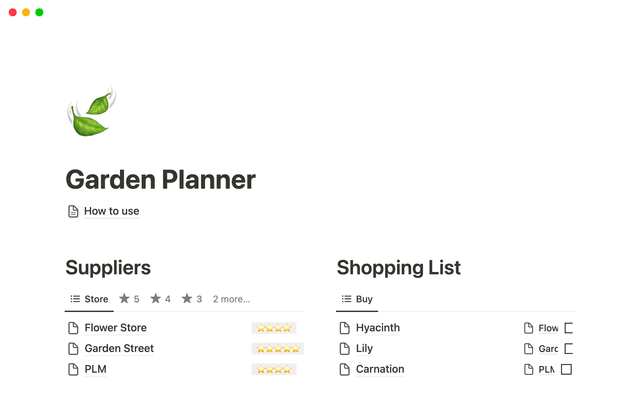
Task: Click the Flower Store star rating
Action: [x=273, y=328]
